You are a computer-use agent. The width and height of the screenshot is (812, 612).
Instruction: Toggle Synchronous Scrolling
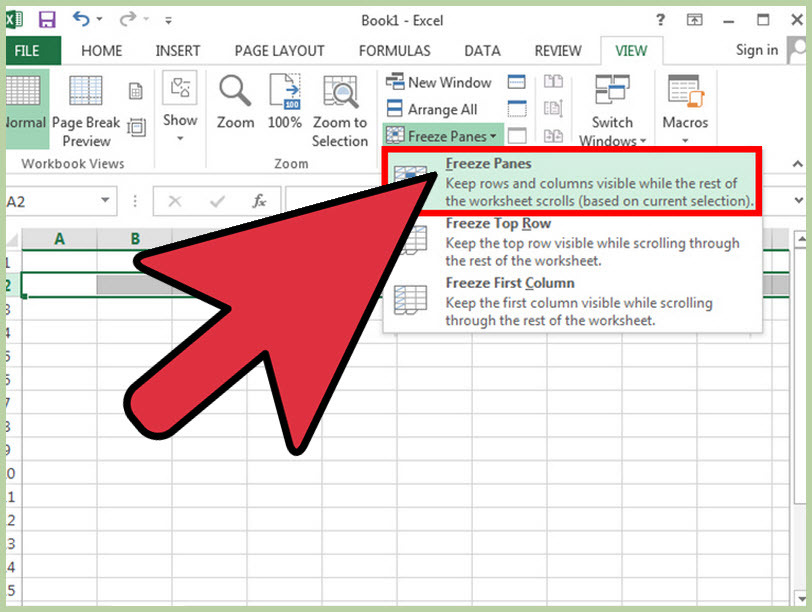coord(553,108)
